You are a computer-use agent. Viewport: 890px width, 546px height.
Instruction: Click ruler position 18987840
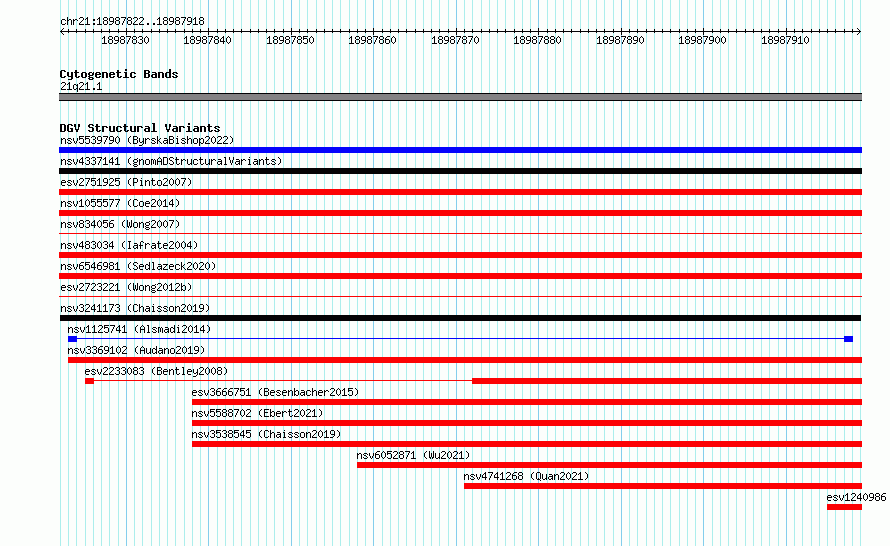[208, 40]
